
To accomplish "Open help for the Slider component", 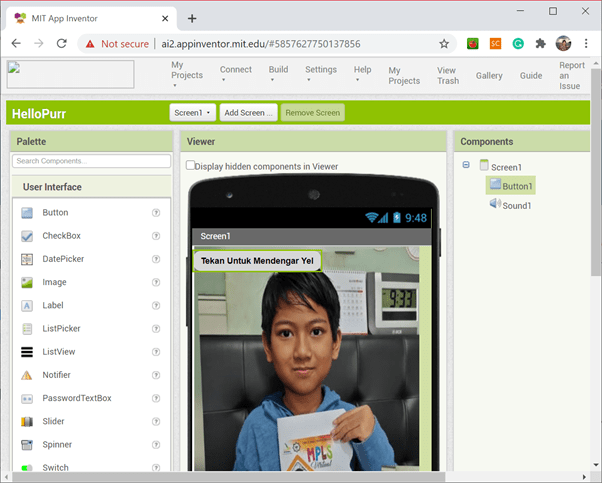I will tap(156, 422).
